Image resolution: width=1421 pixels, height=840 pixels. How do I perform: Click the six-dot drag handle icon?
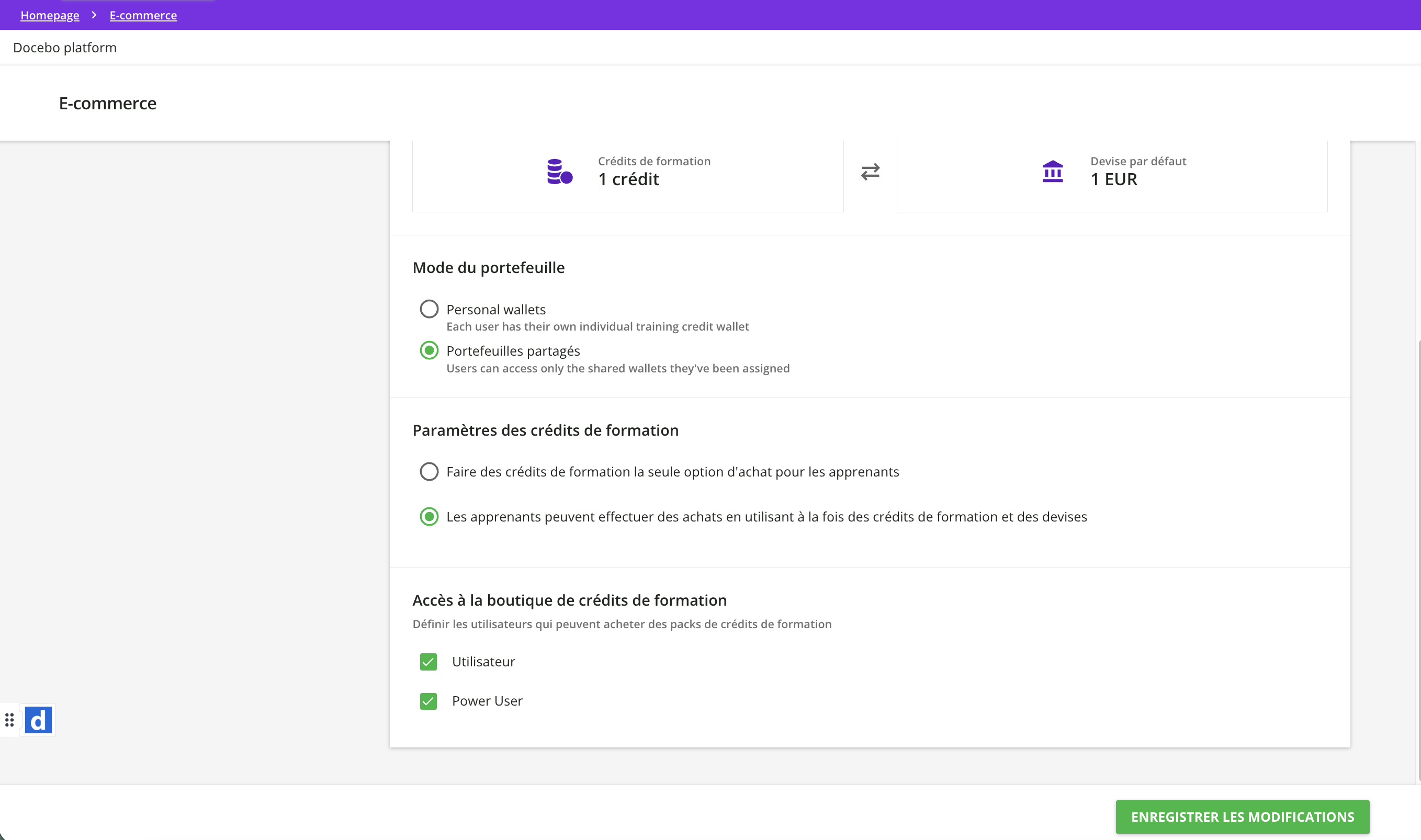click(9, 720)
